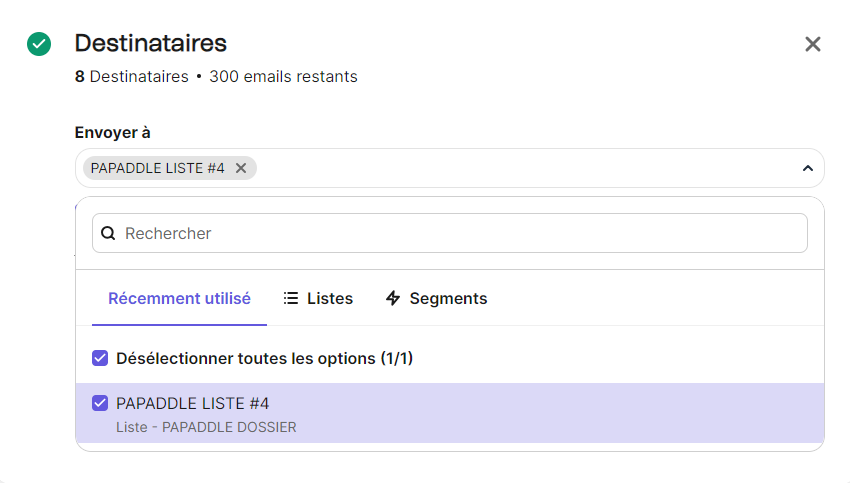The width and height of the screenshot is (850, 483).
Task: Click the 8 Destinataires count text
Action: (131, 76)
